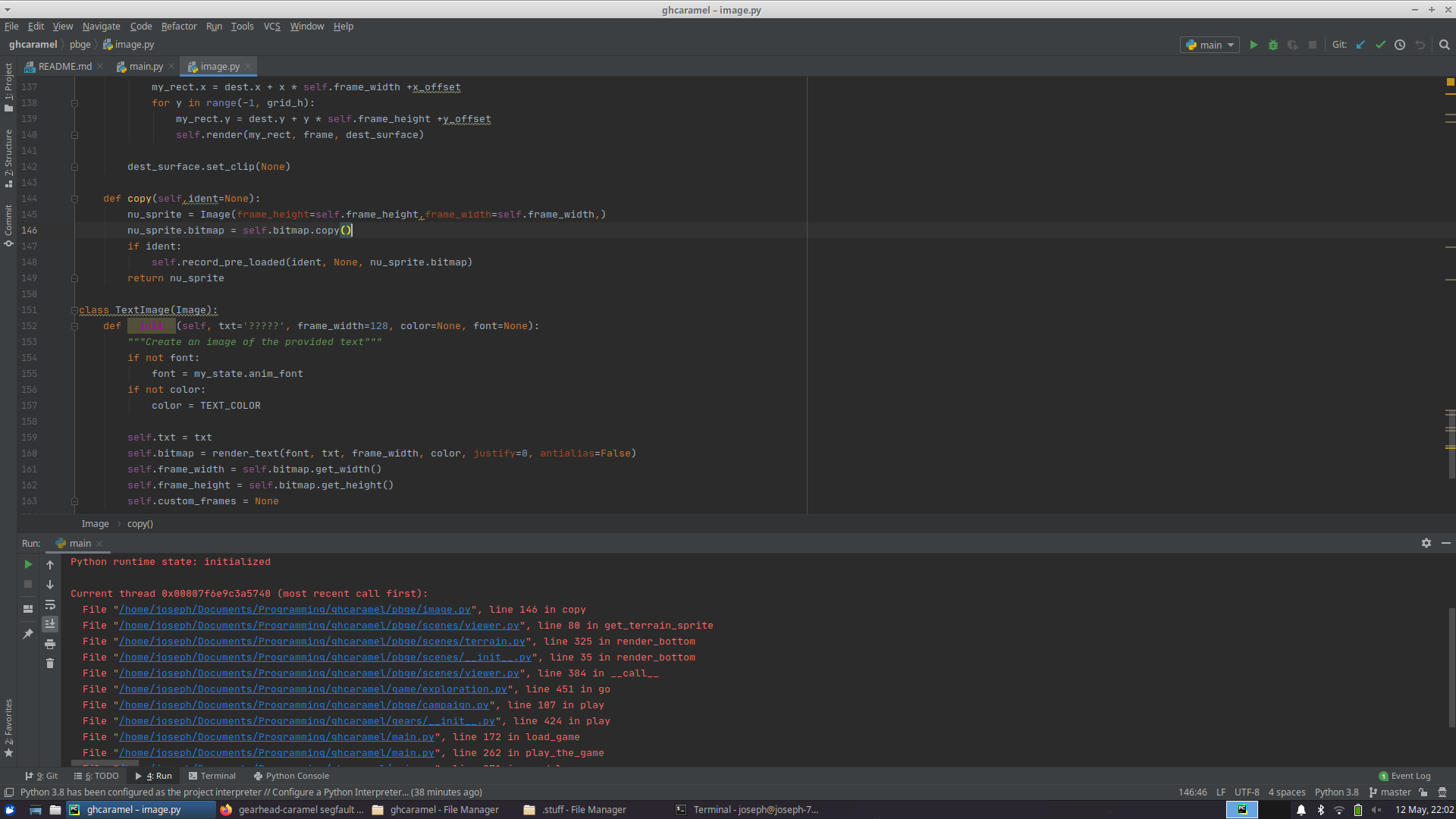Toggle pin tab in Run panel
The height and width of the screenshot is (819, 1456).
coord(28,634)
